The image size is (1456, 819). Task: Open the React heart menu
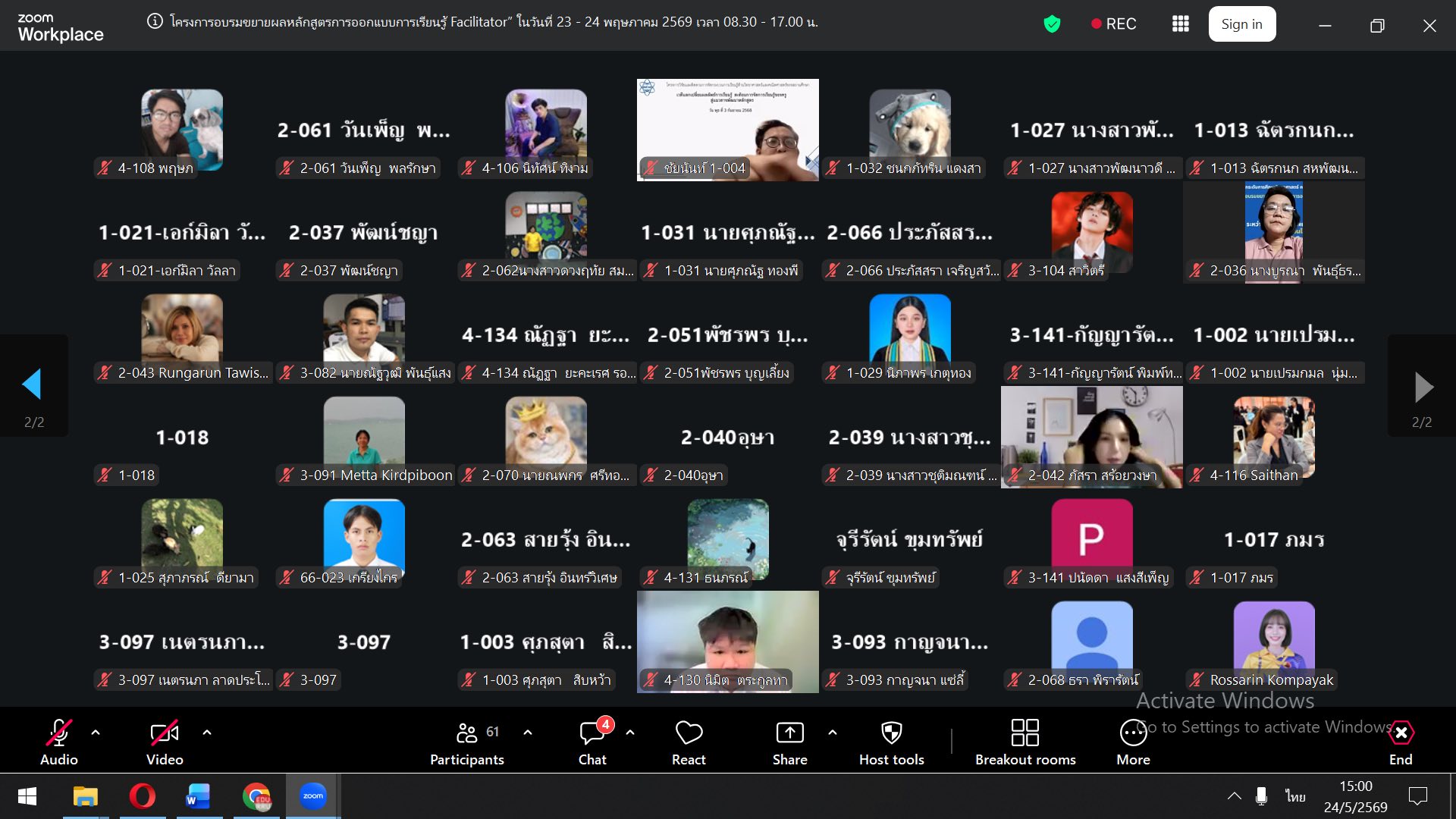pyautogui.click(x=689, y=742)
